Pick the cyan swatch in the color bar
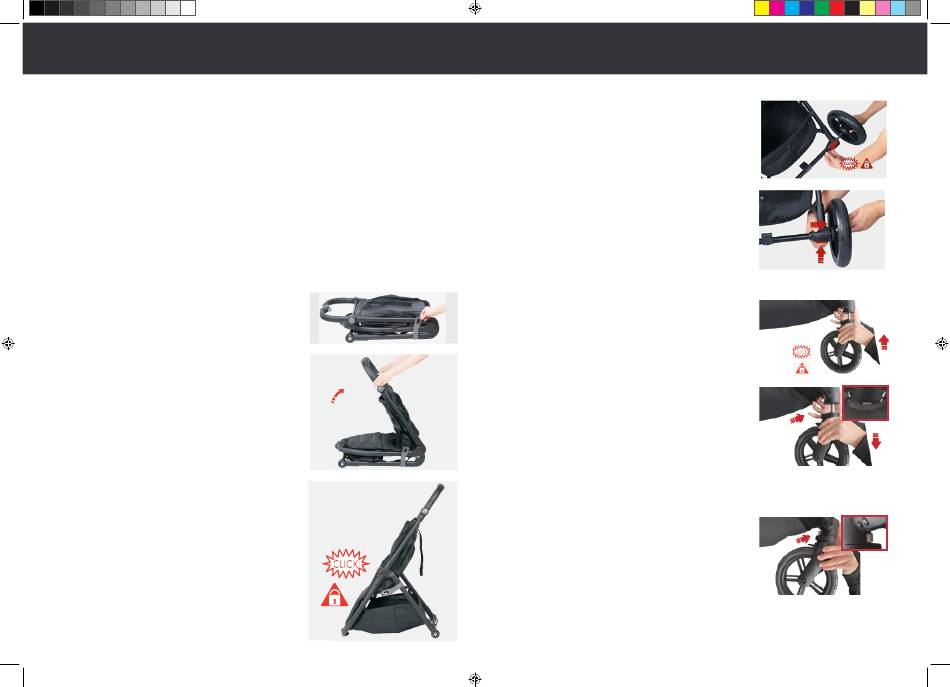The height and width of the screenshot is (687, 950). click(x=792, y=8)
